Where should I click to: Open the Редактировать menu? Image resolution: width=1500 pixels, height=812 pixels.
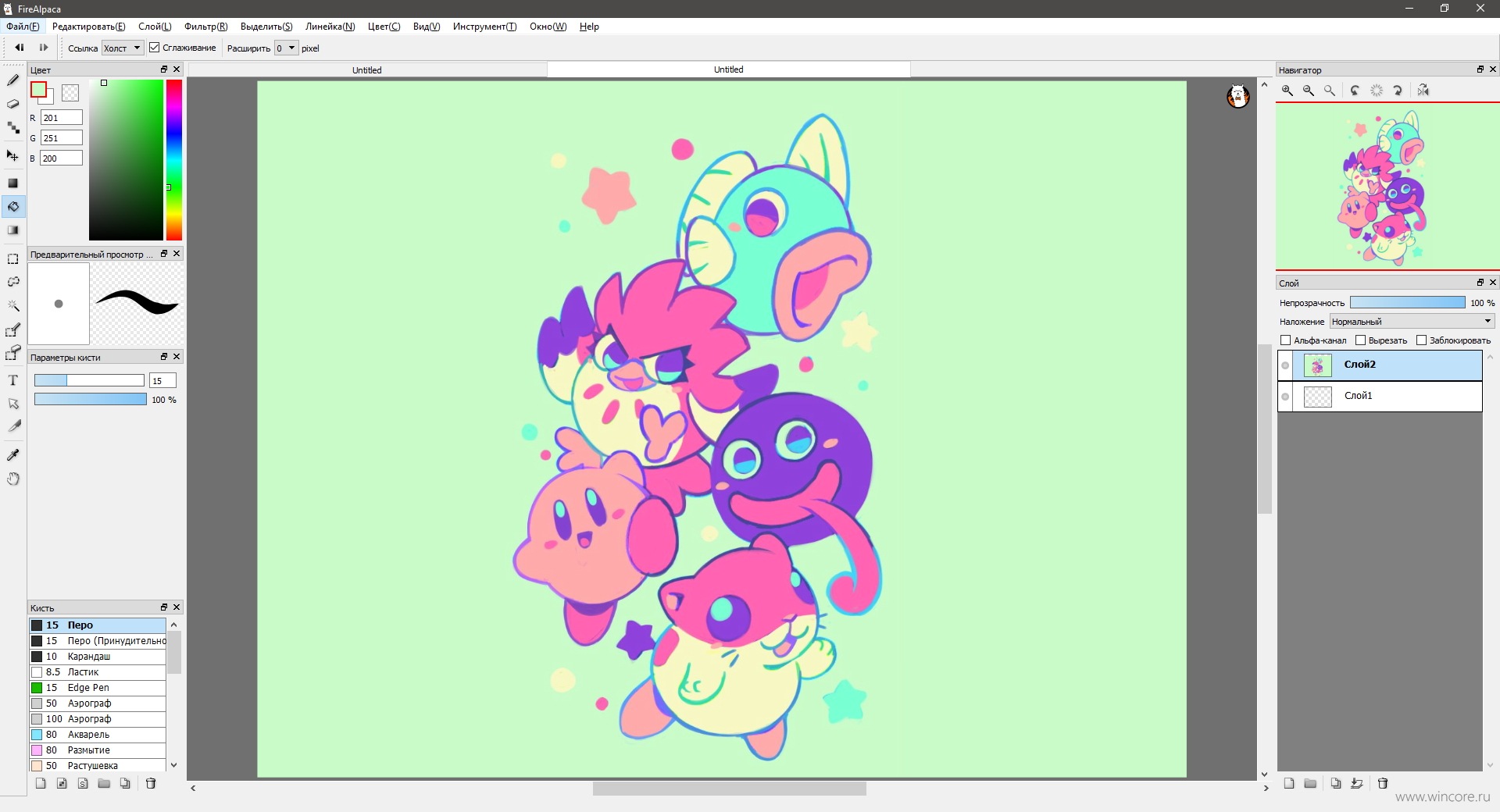pyautogui.click(x=88, y=27)
